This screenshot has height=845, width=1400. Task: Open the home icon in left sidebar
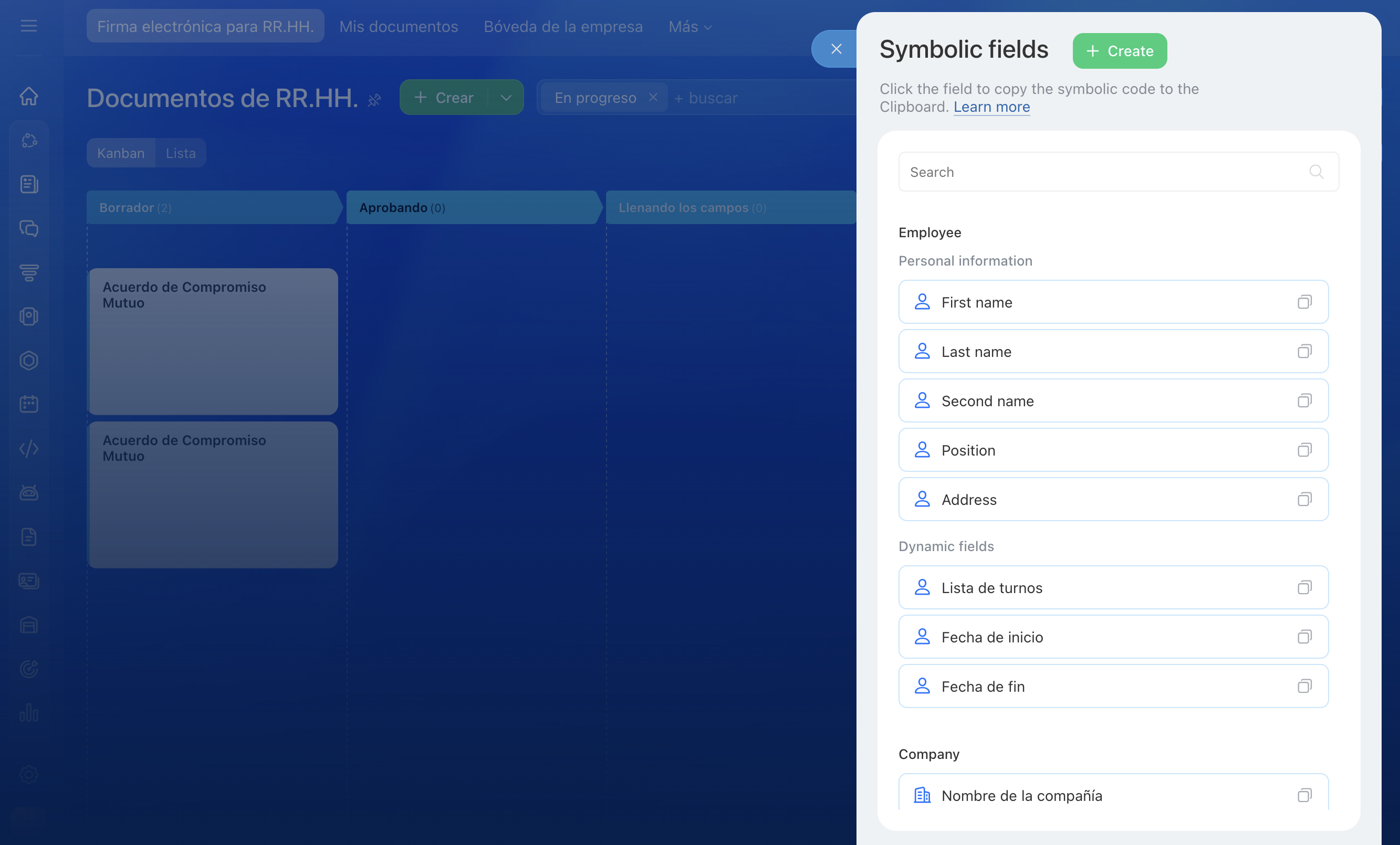click(29, 96)
